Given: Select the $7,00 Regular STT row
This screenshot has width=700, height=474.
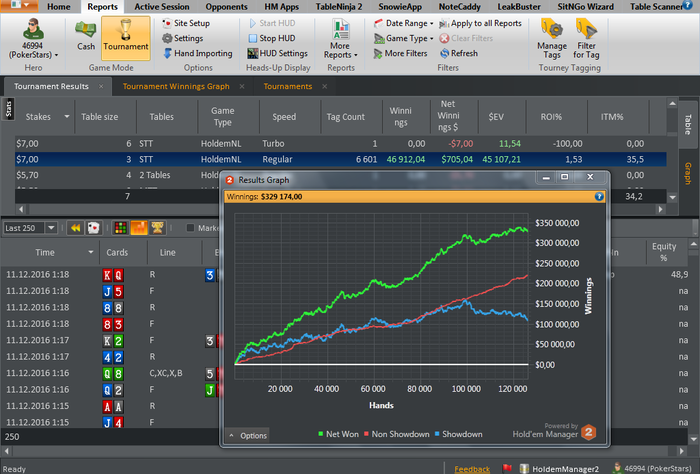Looking at the screenshot, I should coord(341,159).
